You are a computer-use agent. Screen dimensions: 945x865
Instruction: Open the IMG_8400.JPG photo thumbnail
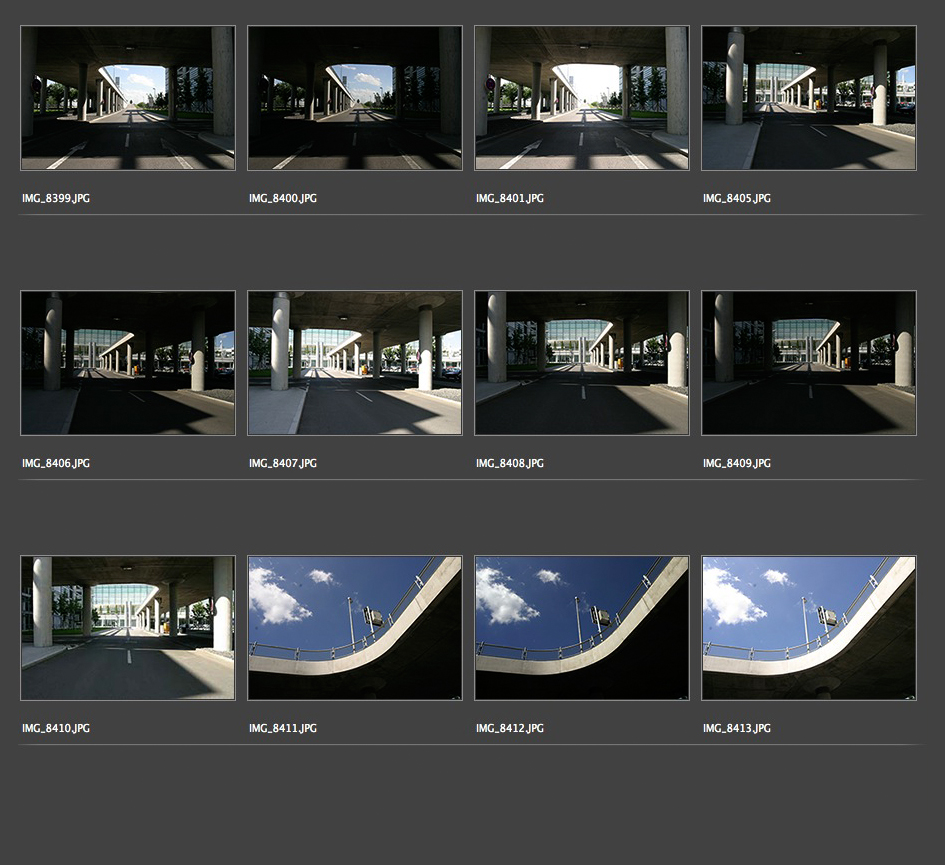pos(354,98)
